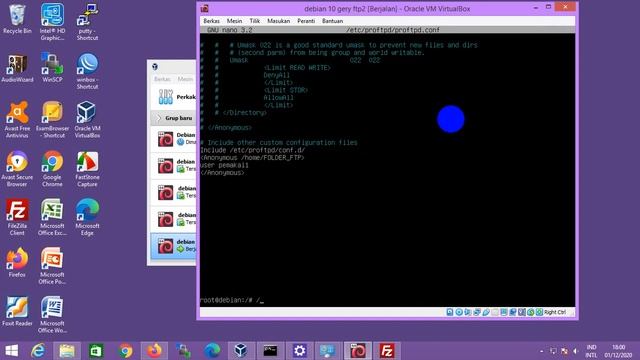This screenshot has height=360, width=640.
Task: Open Recycle Bin desktop icon
Action: click(17, 19)
